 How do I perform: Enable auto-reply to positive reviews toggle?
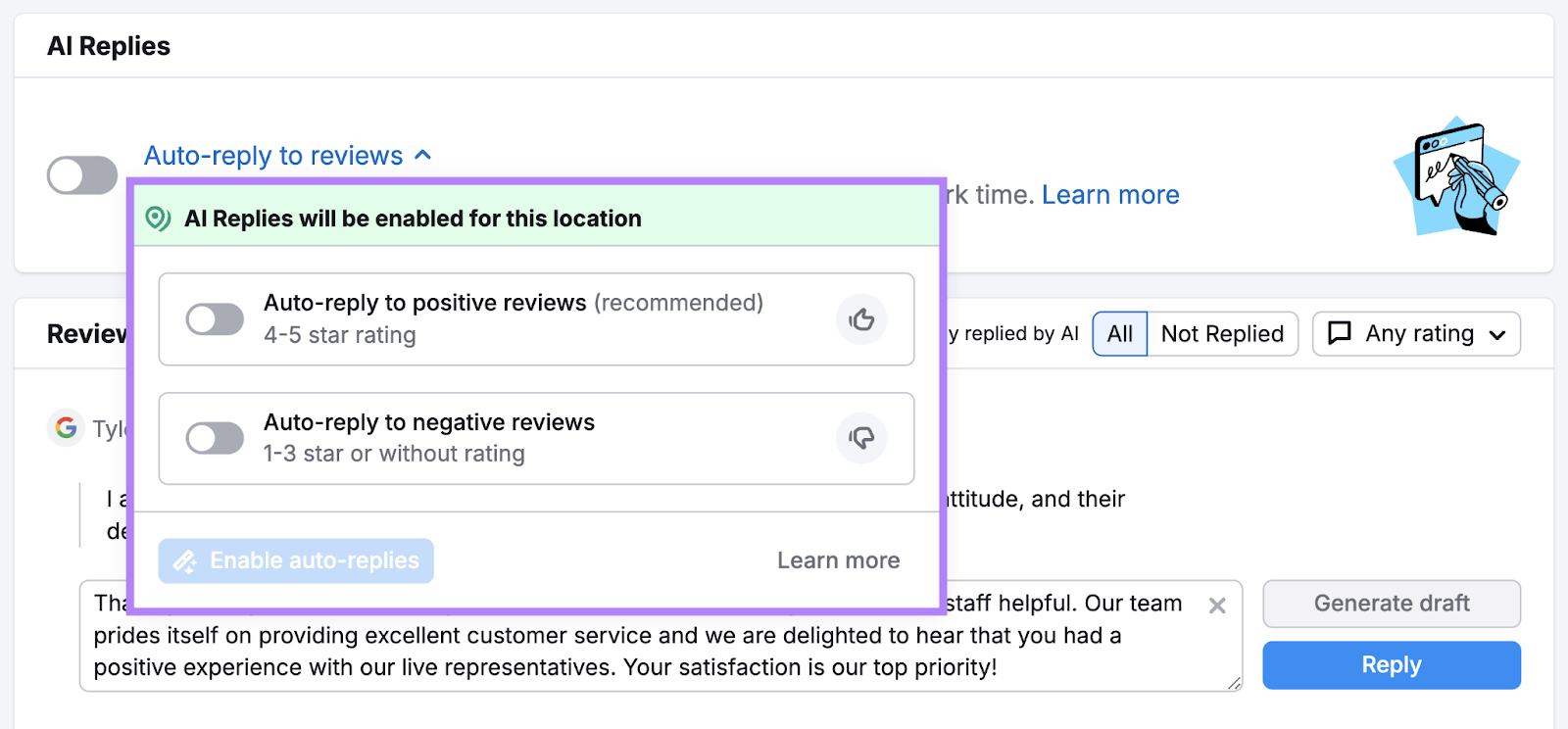(215, 319)
